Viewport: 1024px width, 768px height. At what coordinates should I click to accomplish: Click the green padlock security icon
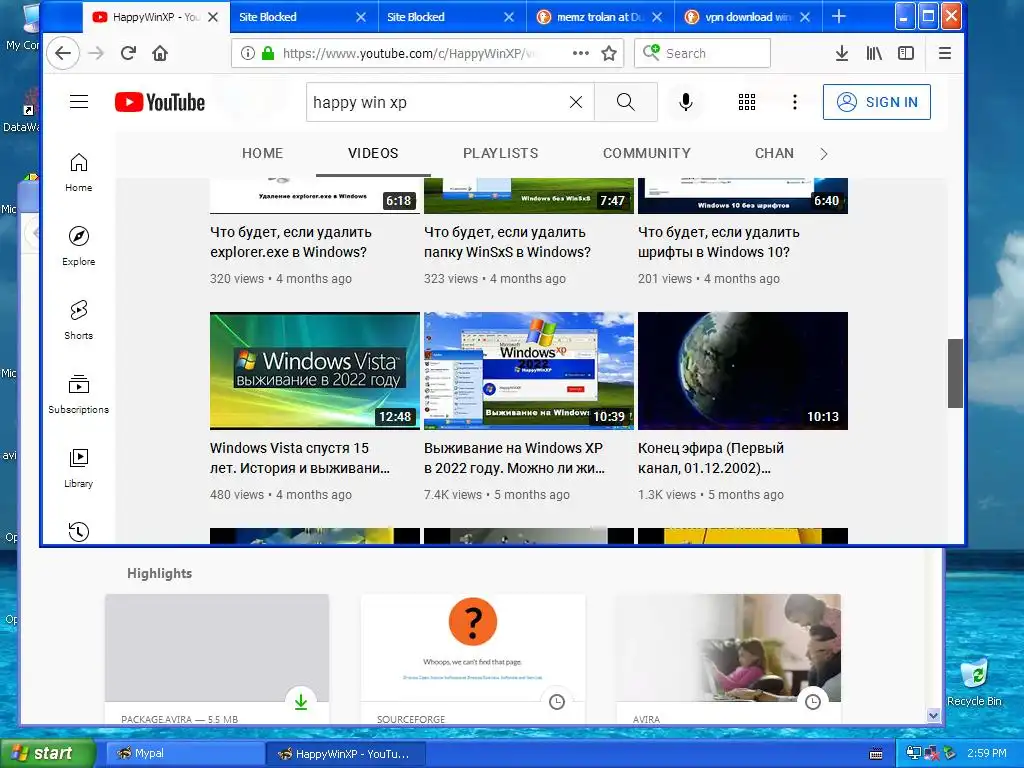pyautogui.click(x=268, y=54)
